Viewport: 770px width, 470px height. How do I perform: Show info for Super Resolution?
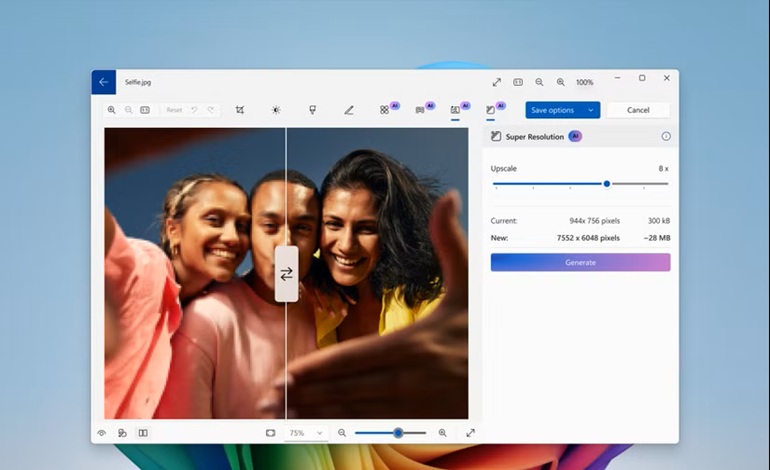coord(666,137)
